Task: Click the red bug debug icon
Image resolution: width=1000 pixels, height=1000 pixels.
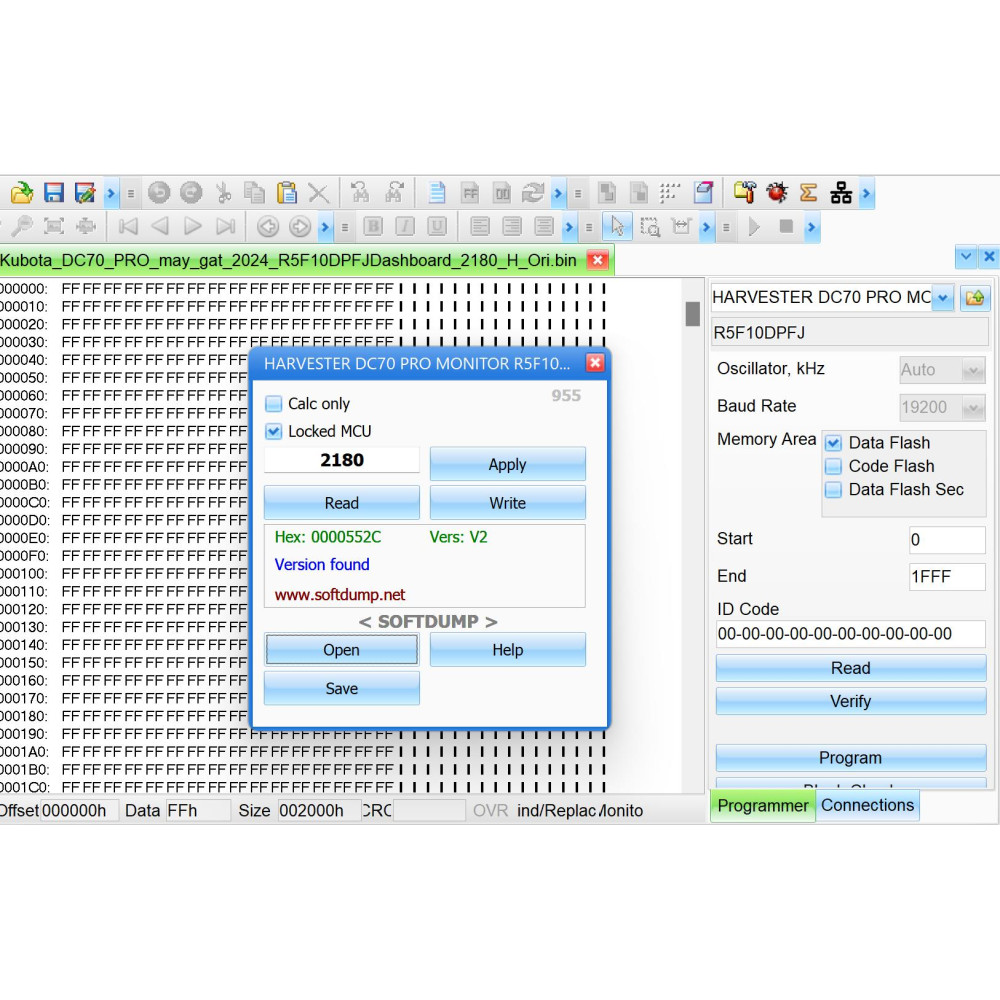Action: coord(777,193)
